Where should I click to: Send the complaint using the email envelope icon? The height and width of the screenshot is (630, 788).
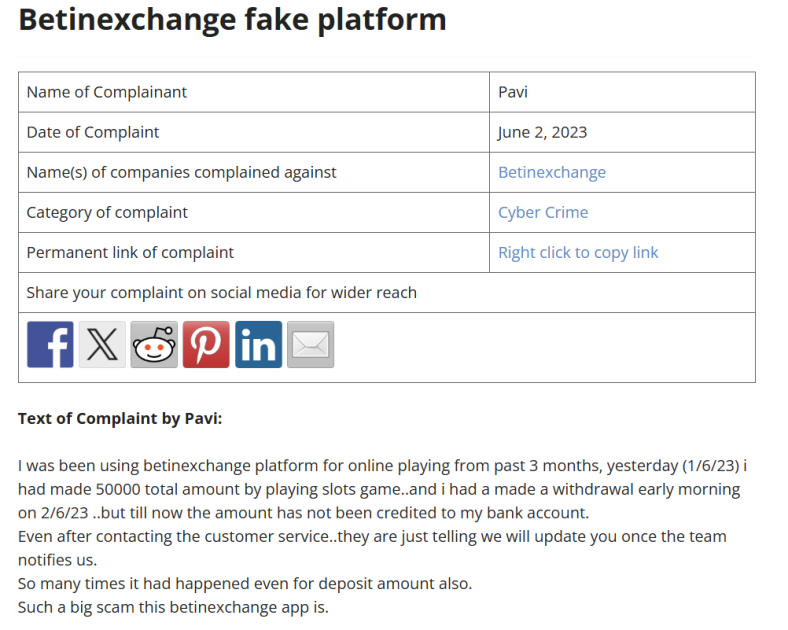pos(310,345)
